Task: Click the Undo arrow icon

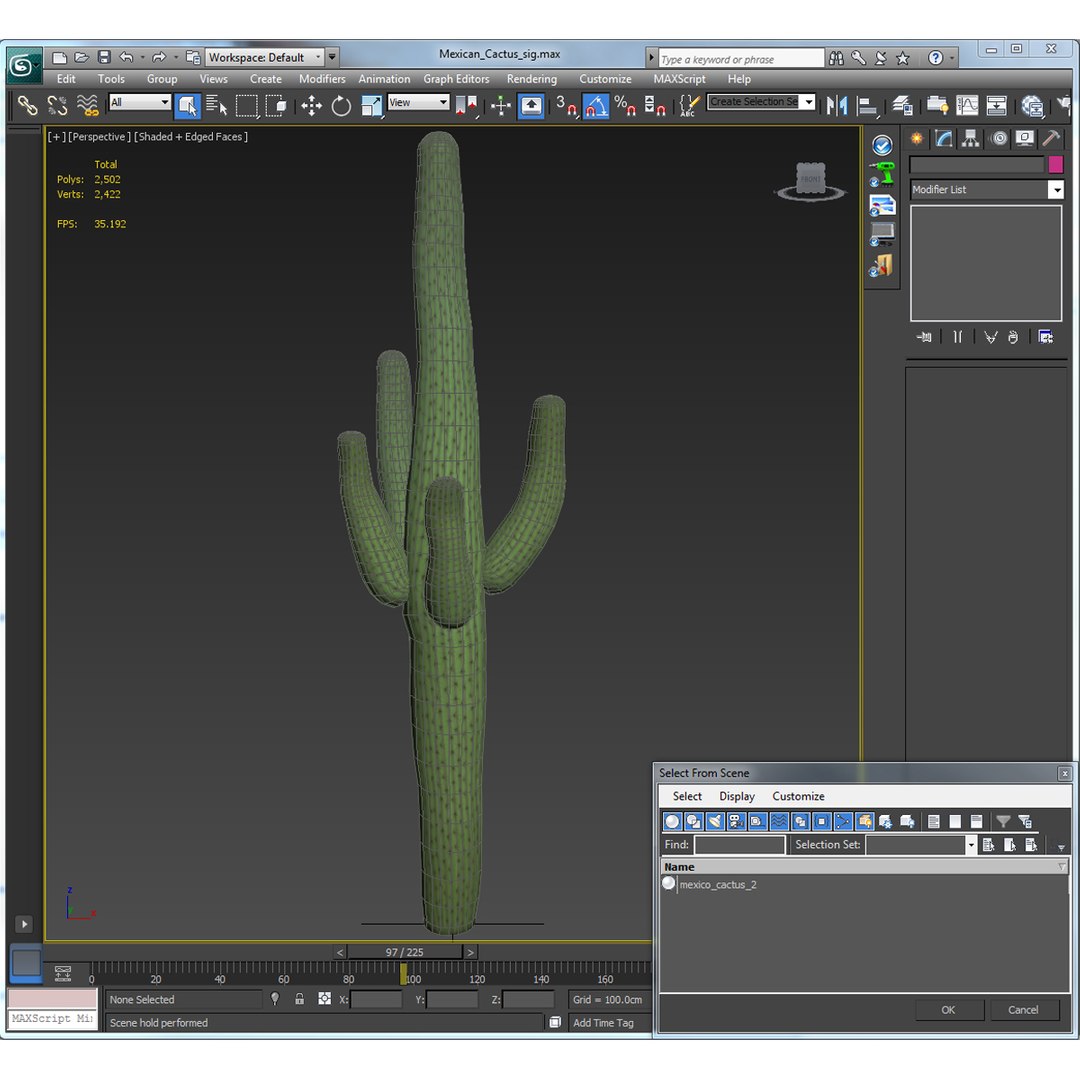Action: click(x=126, y=57)
